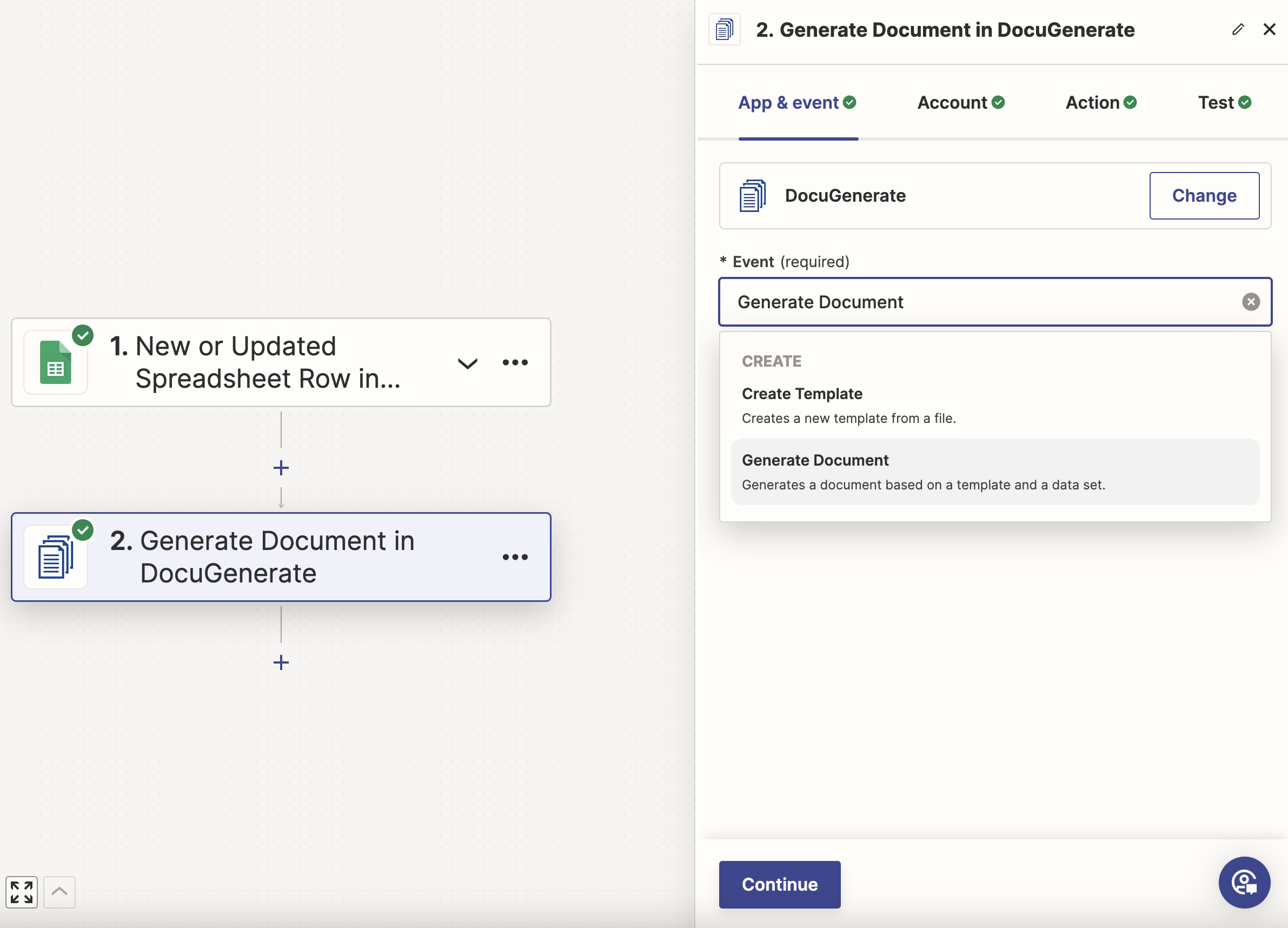The height and width of the screenshot is (928, 1288).
Task: Open the three-dot menu for step 1
Action: click(515, 362)
